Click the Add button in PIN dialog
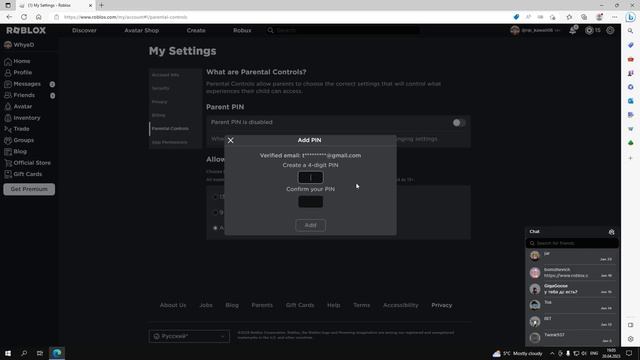 point(311,225)
